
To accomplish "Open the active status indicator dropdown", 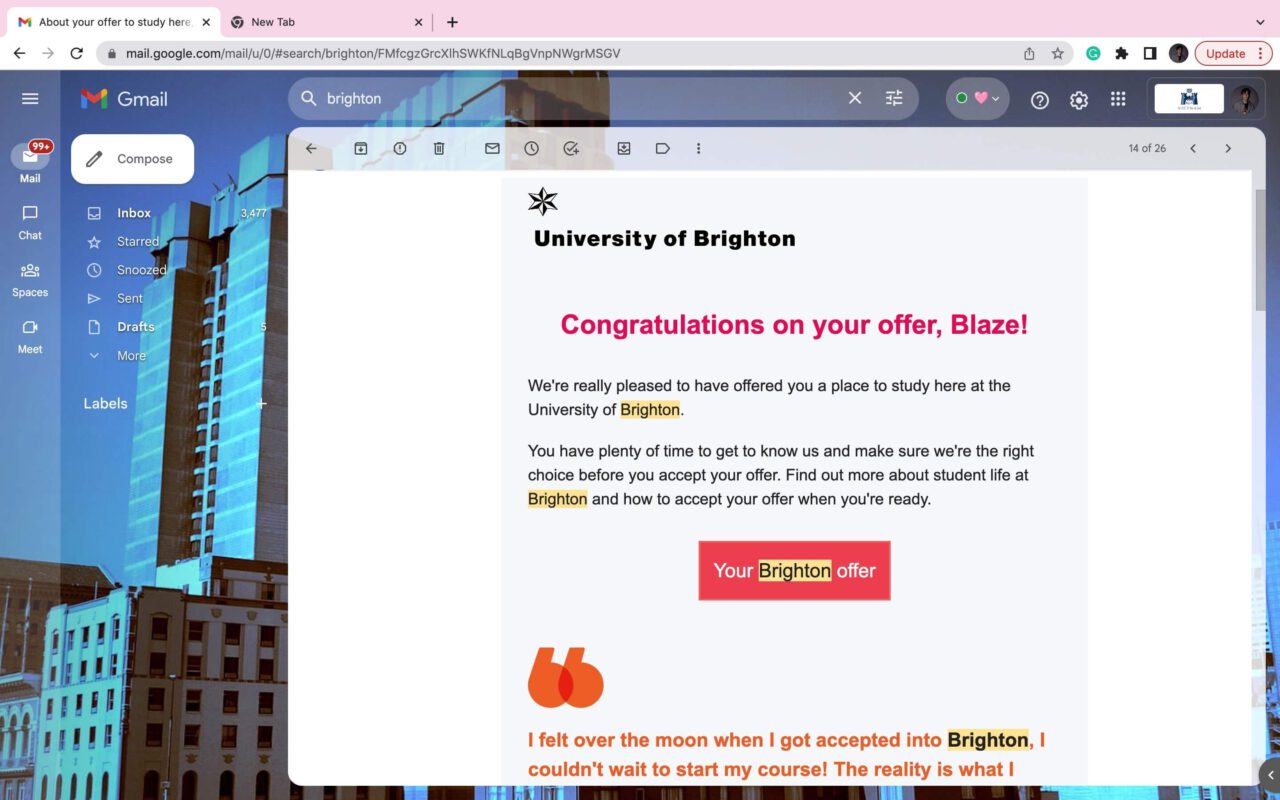I will click(x=977, y=98).
